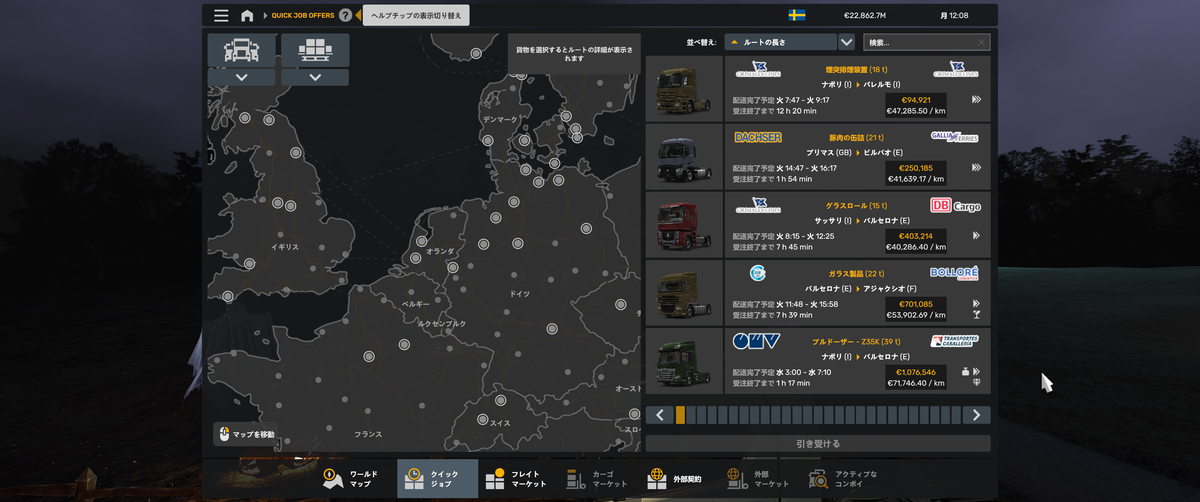Select the ブルドーザー - Z35K job

pos(819,360)
